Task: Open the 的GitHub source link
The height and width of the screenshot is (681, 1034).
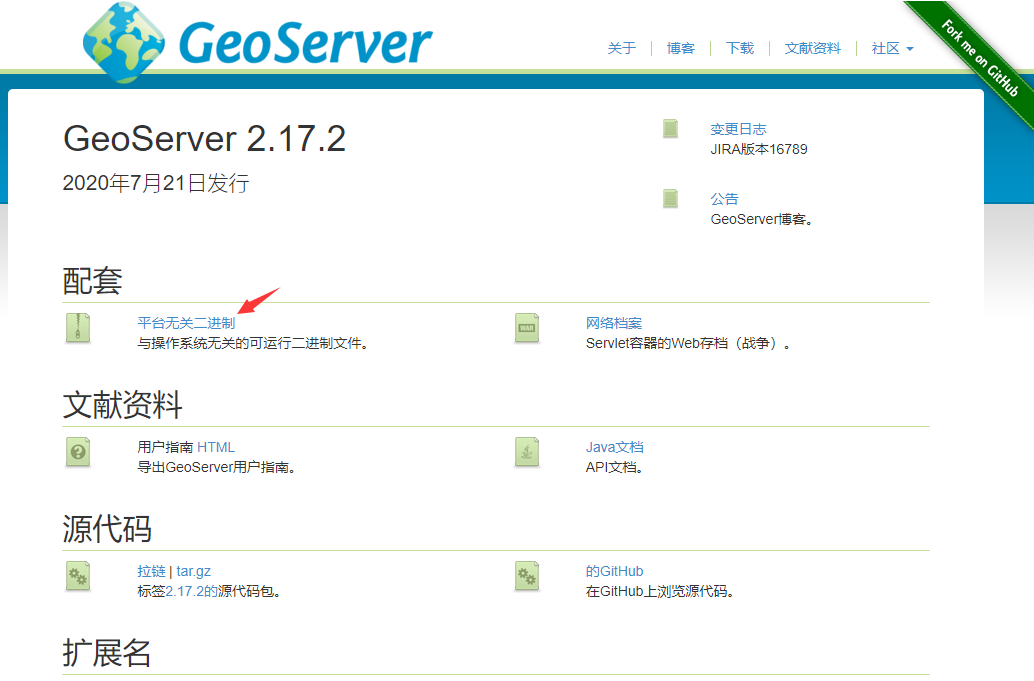Action: tap(615, 571)
